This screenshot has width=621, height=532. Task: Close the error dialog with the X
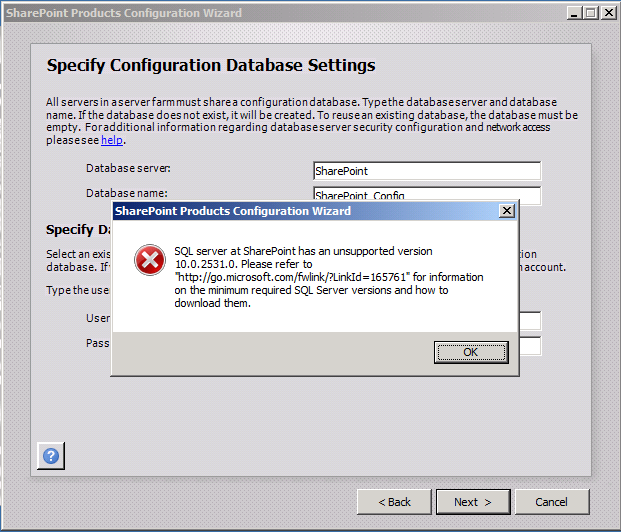(x=507, y=211)
